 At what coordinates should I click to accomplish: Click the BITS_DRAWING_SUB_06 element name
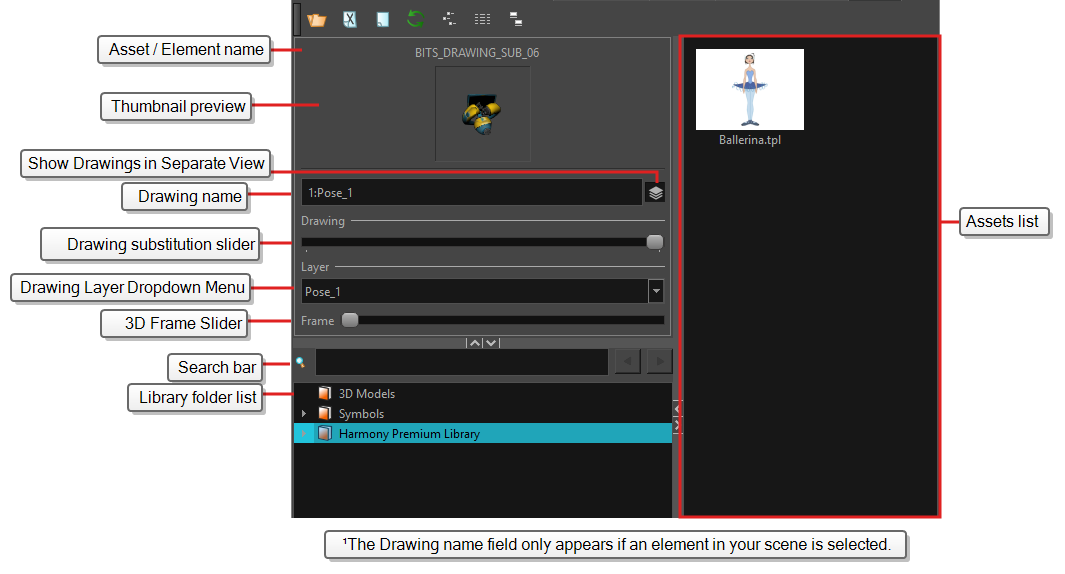coord(477,52)
